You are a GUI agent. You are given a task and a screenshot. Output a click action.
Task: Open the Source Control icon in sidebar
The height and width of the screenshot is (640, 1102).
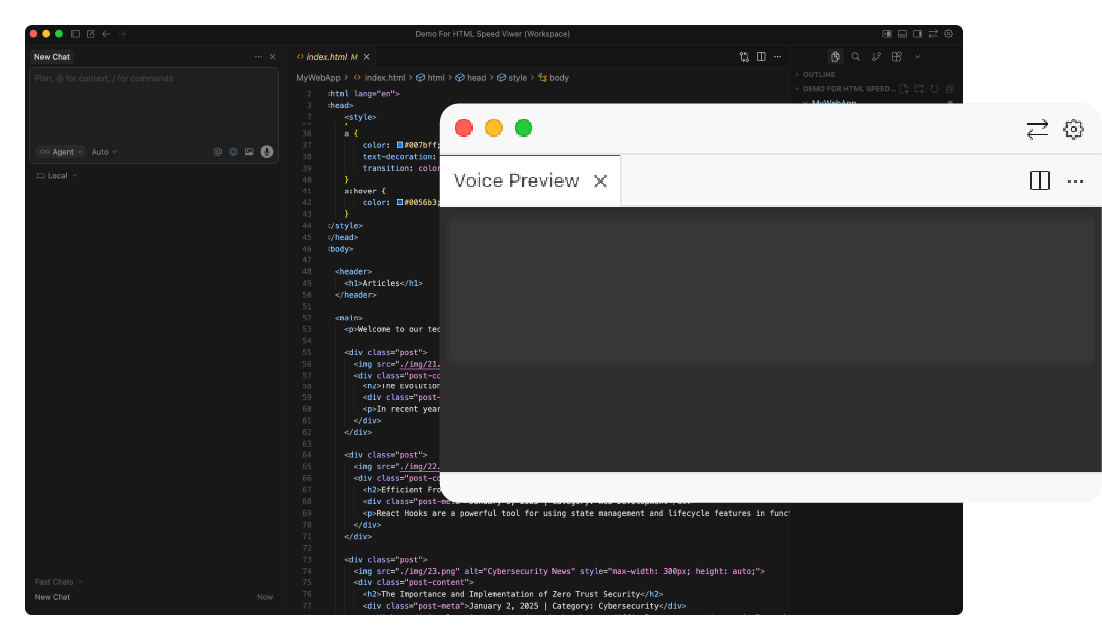pos(876,57)
